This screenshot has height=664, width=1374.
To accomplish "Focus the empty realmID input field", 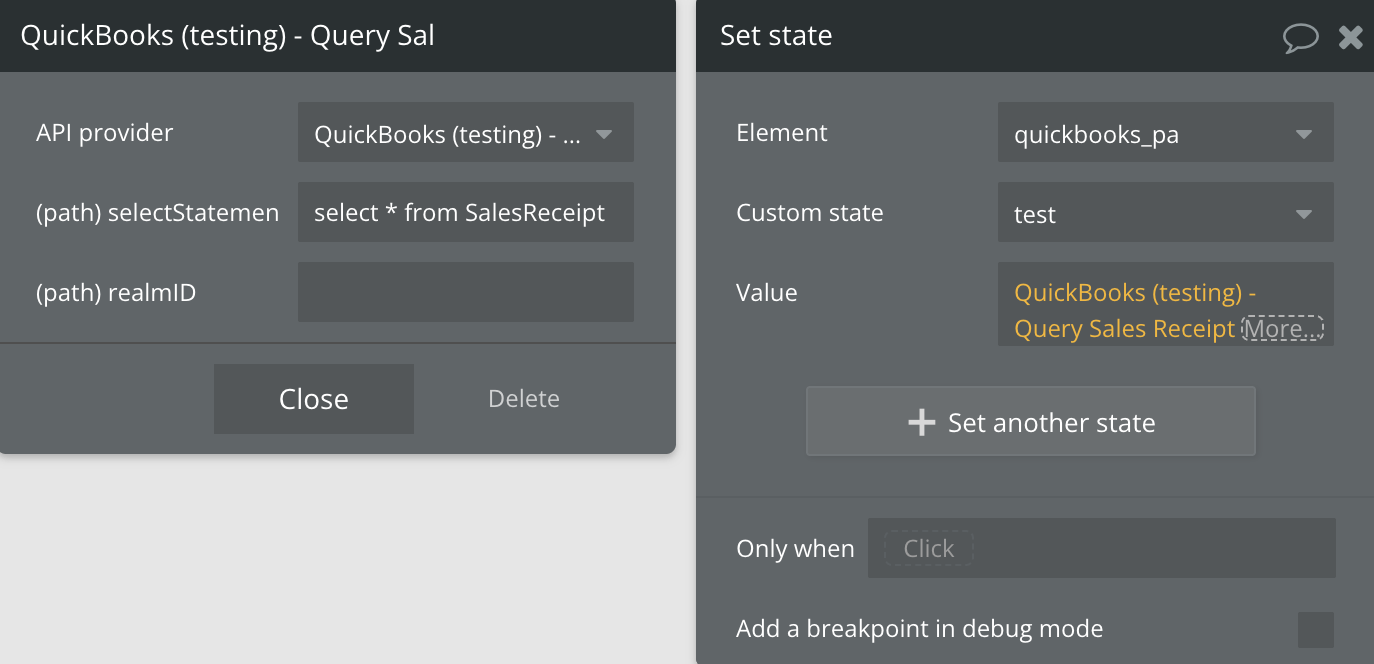I will point(466,292).
